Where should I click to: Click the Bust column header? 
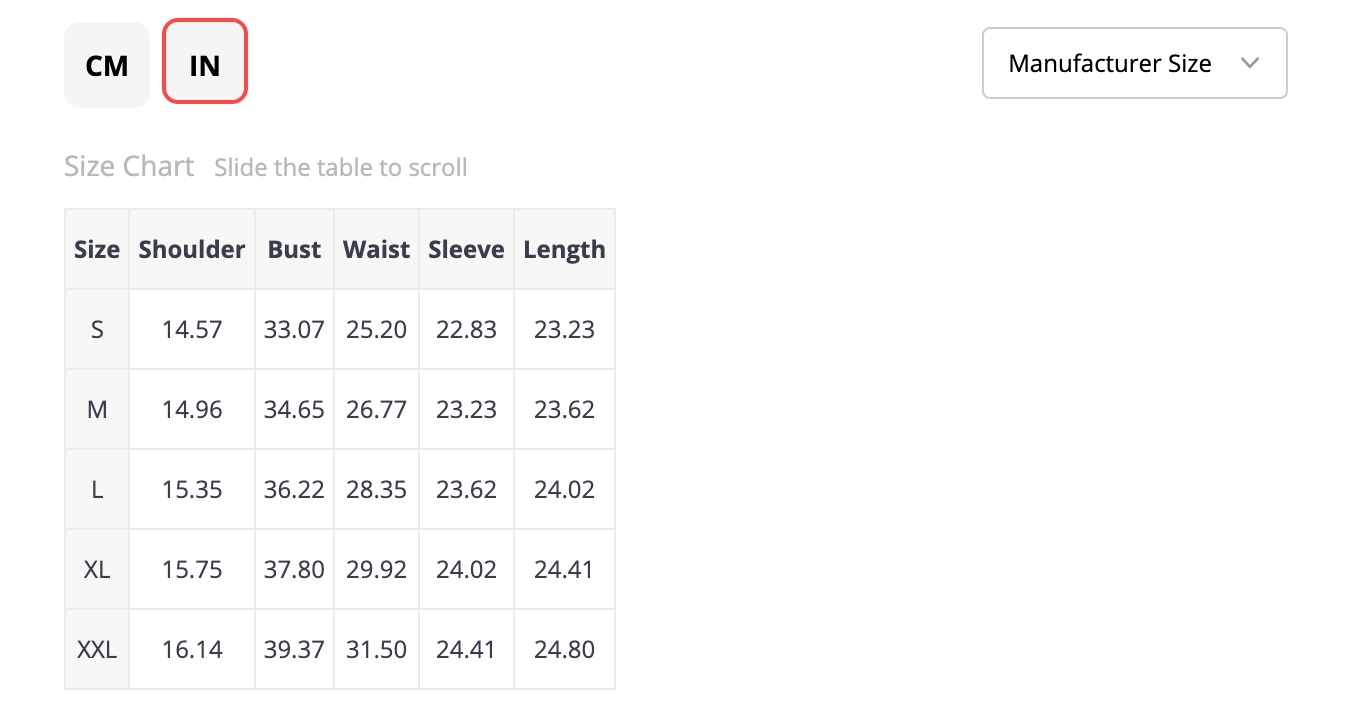(294, 250)
